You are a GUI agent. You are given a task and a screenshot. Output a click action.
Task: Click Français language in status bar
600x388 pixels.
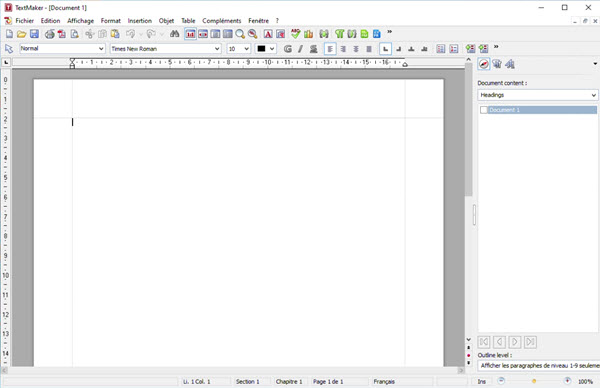pos(384,381)
